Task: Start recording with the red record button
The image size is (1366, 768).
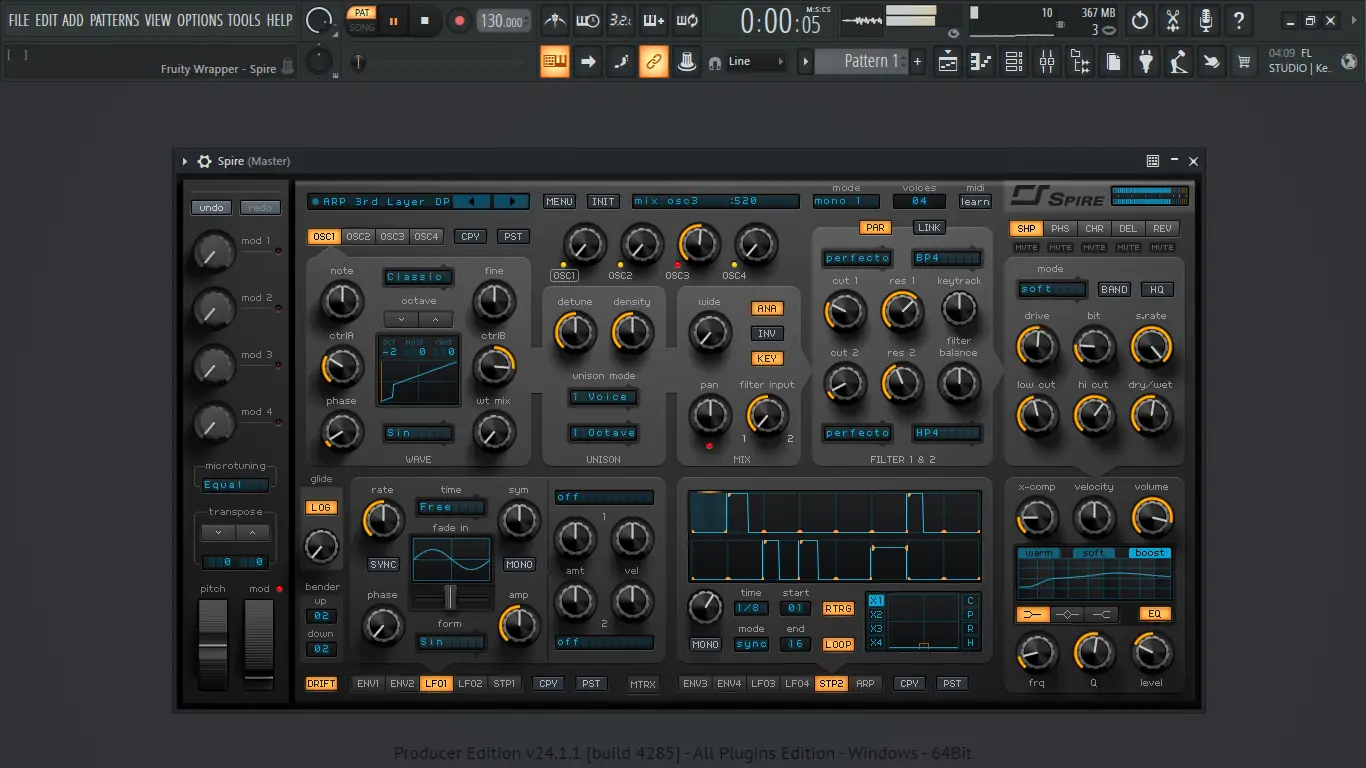Action: click(459, 20)
